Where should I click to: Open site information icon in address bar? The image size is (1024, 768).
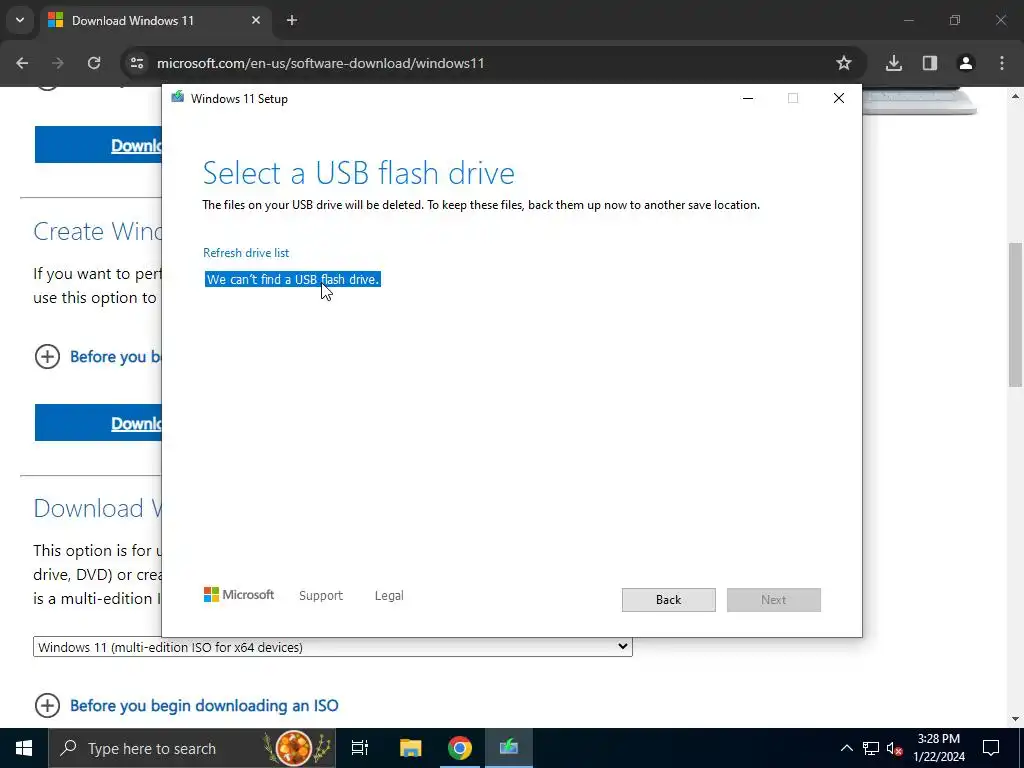coord(137,63)
